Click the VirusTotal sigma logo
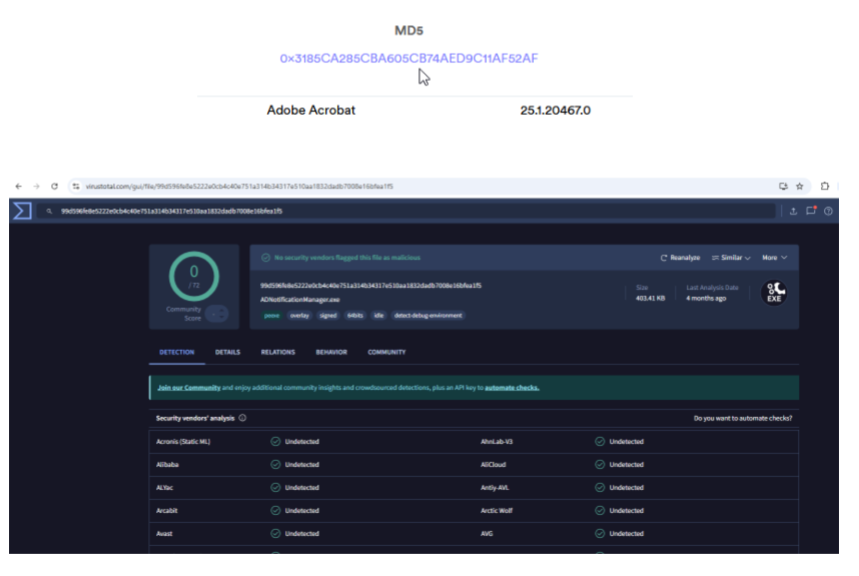 22,211
